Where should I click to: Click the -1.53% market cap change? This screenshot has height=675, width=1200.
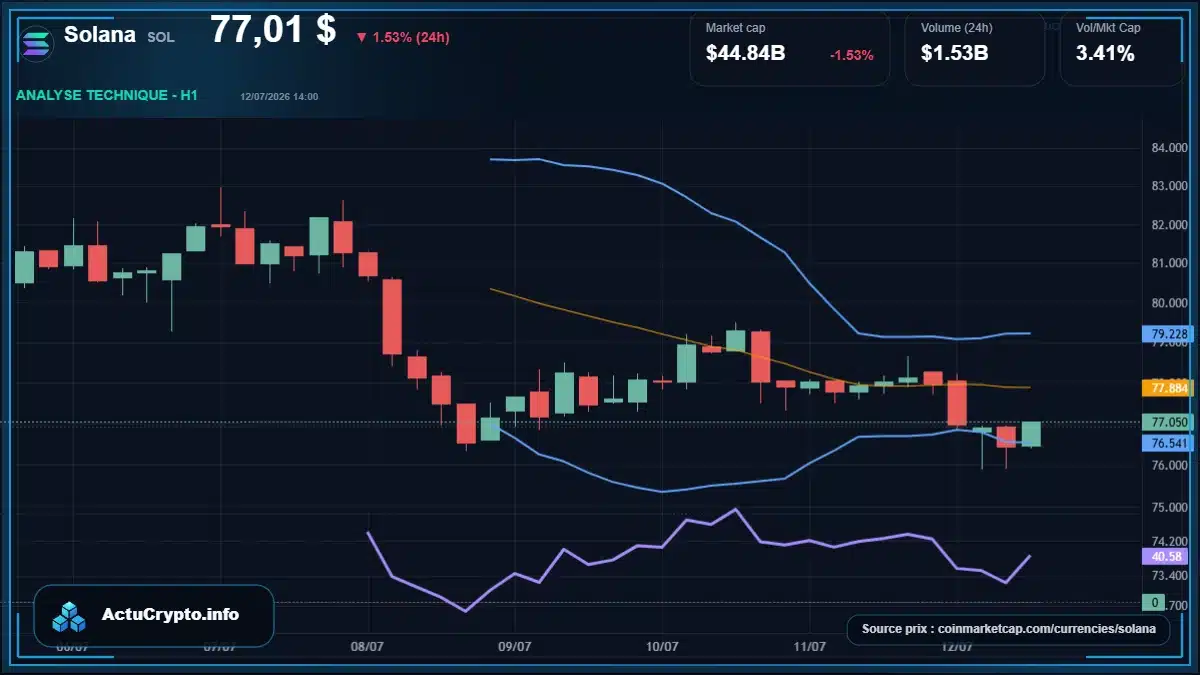(852, 55)
